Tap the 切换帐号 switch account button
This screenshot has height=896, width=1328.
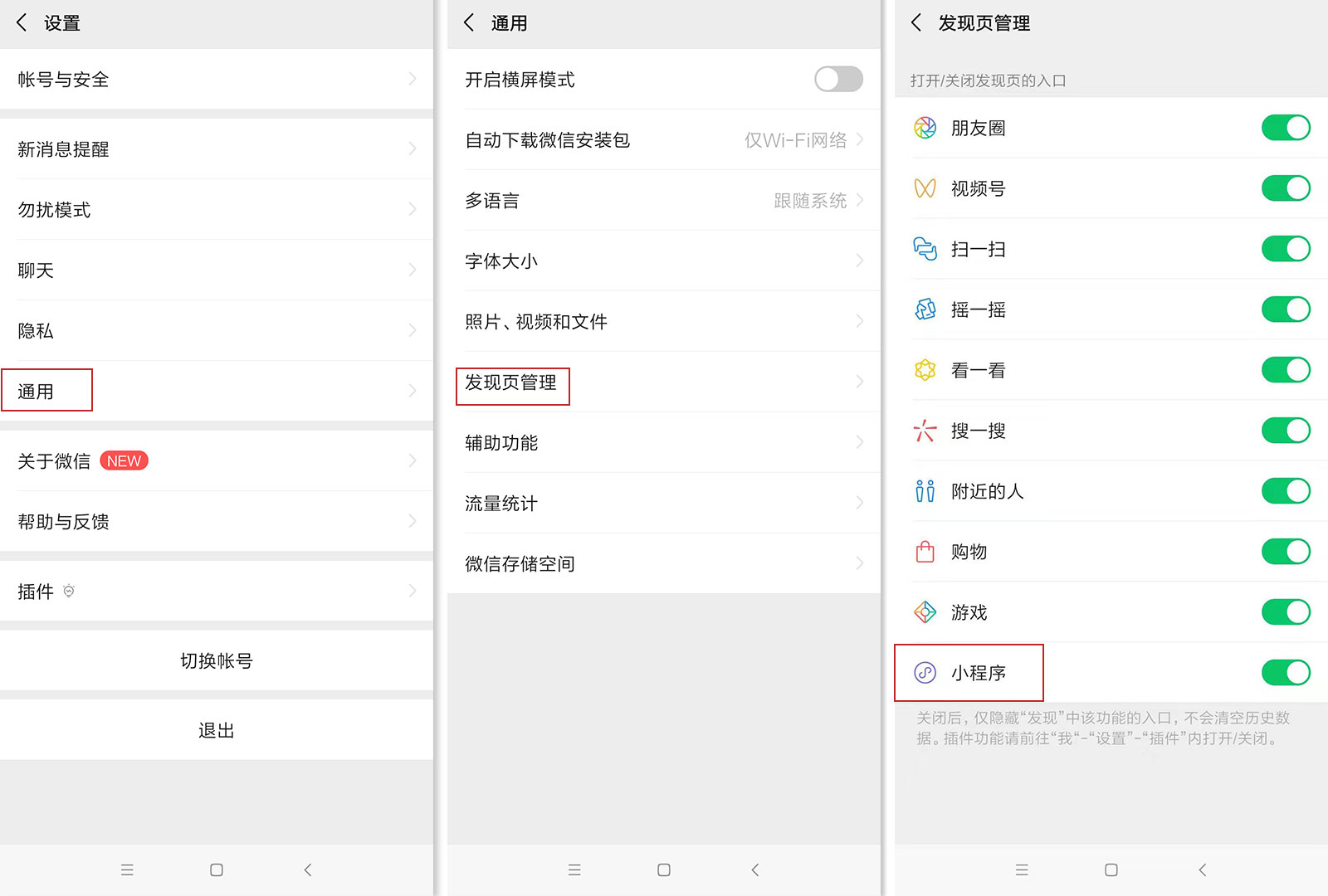tap(216, 661)
